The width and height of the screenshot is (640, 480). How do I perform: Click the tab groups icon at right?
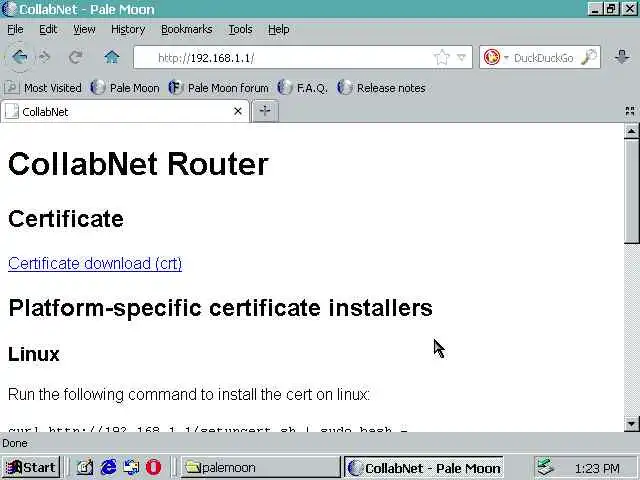pyautogui.click(x=630, y=111)
